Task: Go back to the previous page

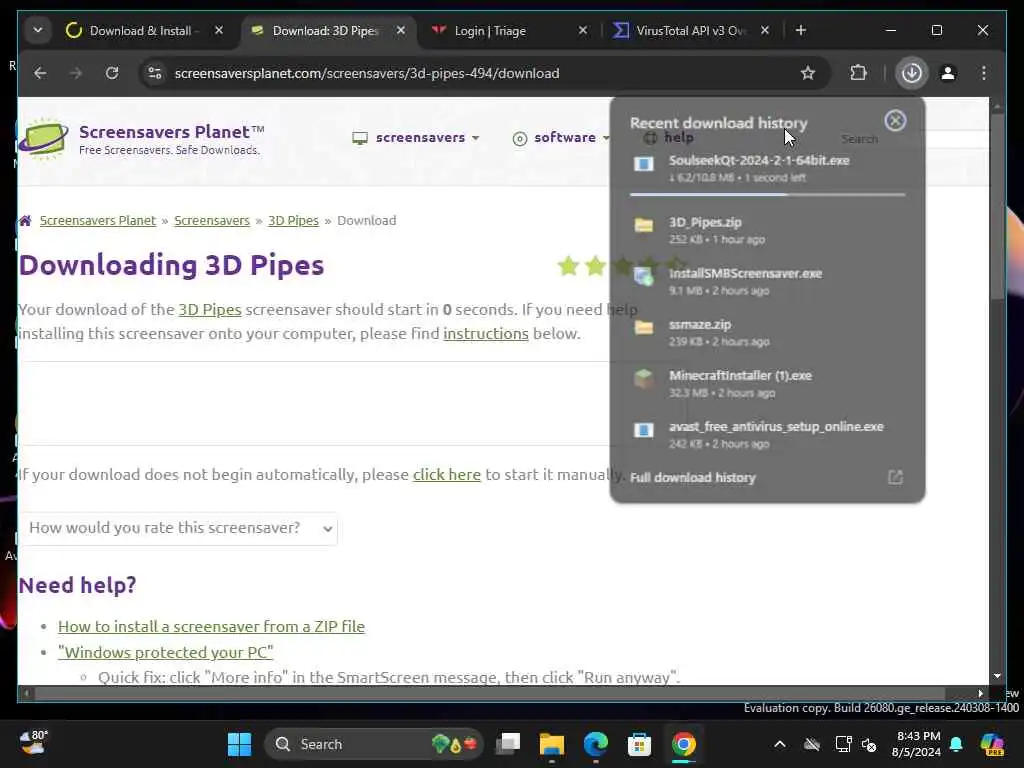Action: tap(40, 73)
